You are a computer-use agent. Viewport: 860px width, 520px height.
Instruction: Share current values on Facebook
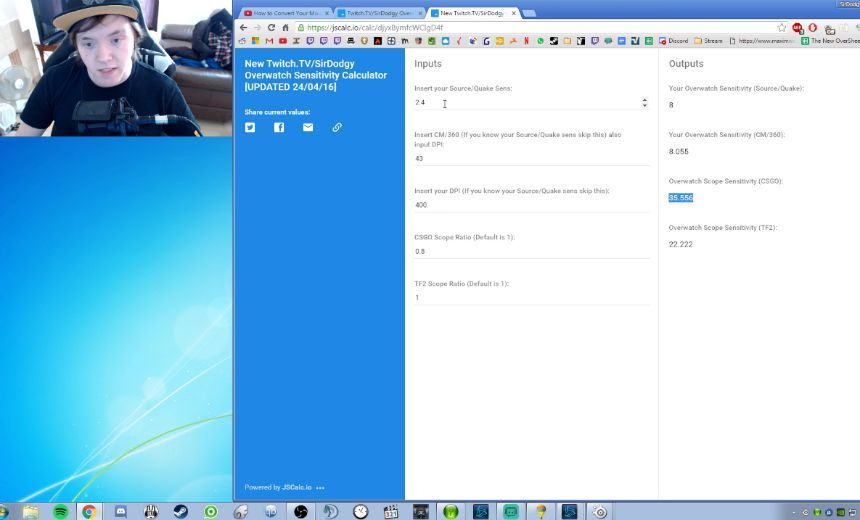coord(279,128)
